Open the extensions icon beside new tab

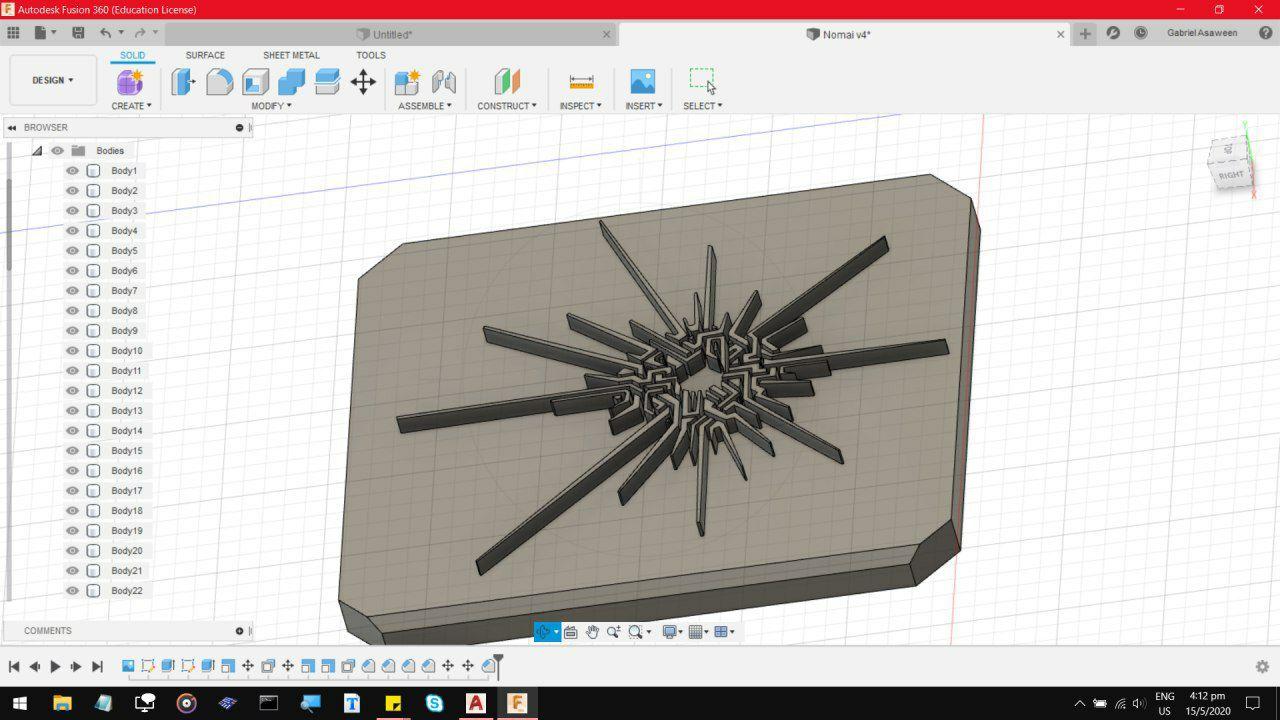coord(1113,33)
